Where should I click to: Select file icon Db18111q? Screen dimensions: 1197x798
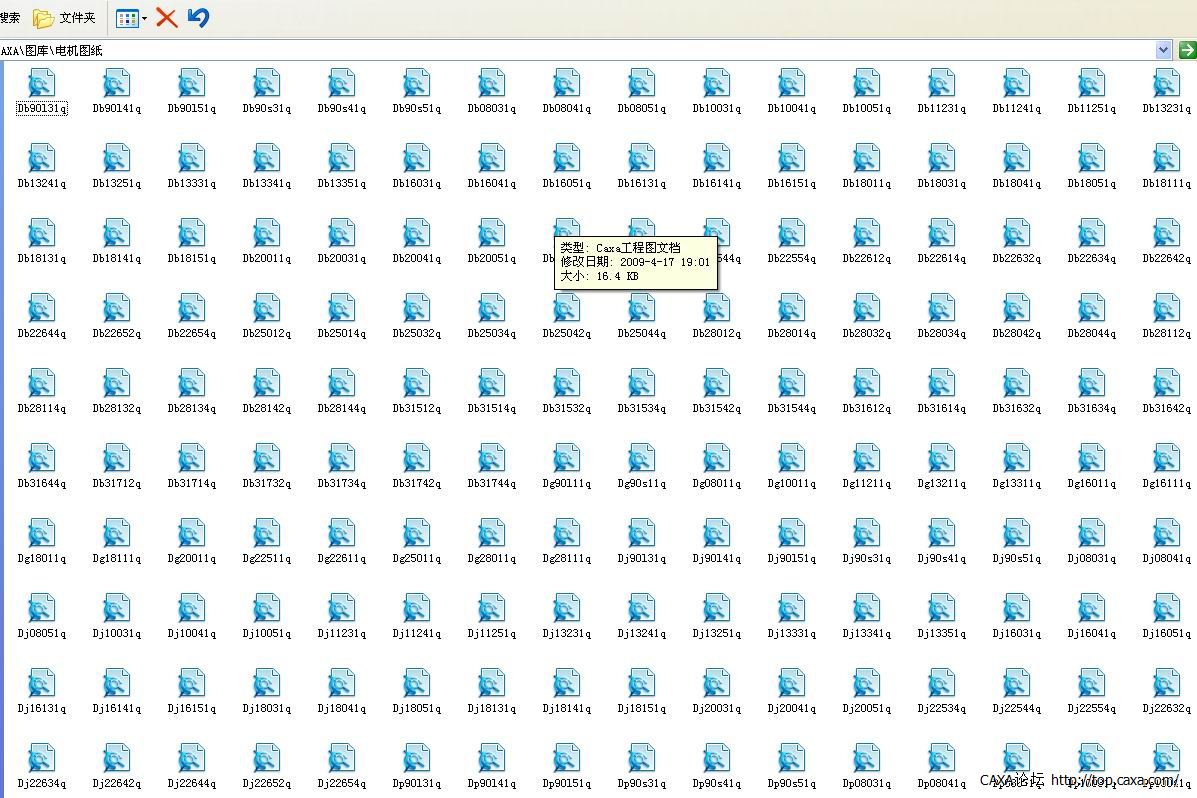(x=1166, y=157)
